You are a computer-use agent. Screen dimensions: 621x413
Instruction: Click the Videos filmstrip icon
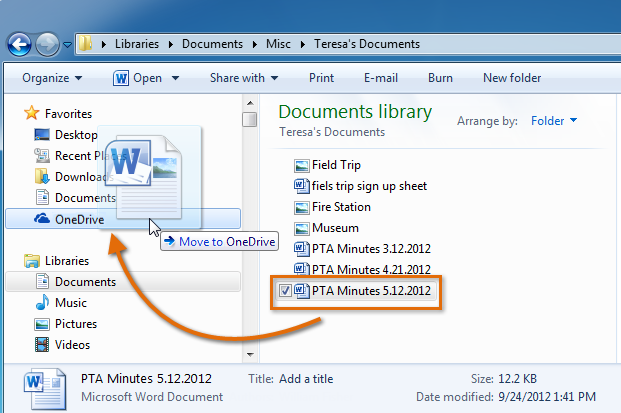(x=42, y=344)
